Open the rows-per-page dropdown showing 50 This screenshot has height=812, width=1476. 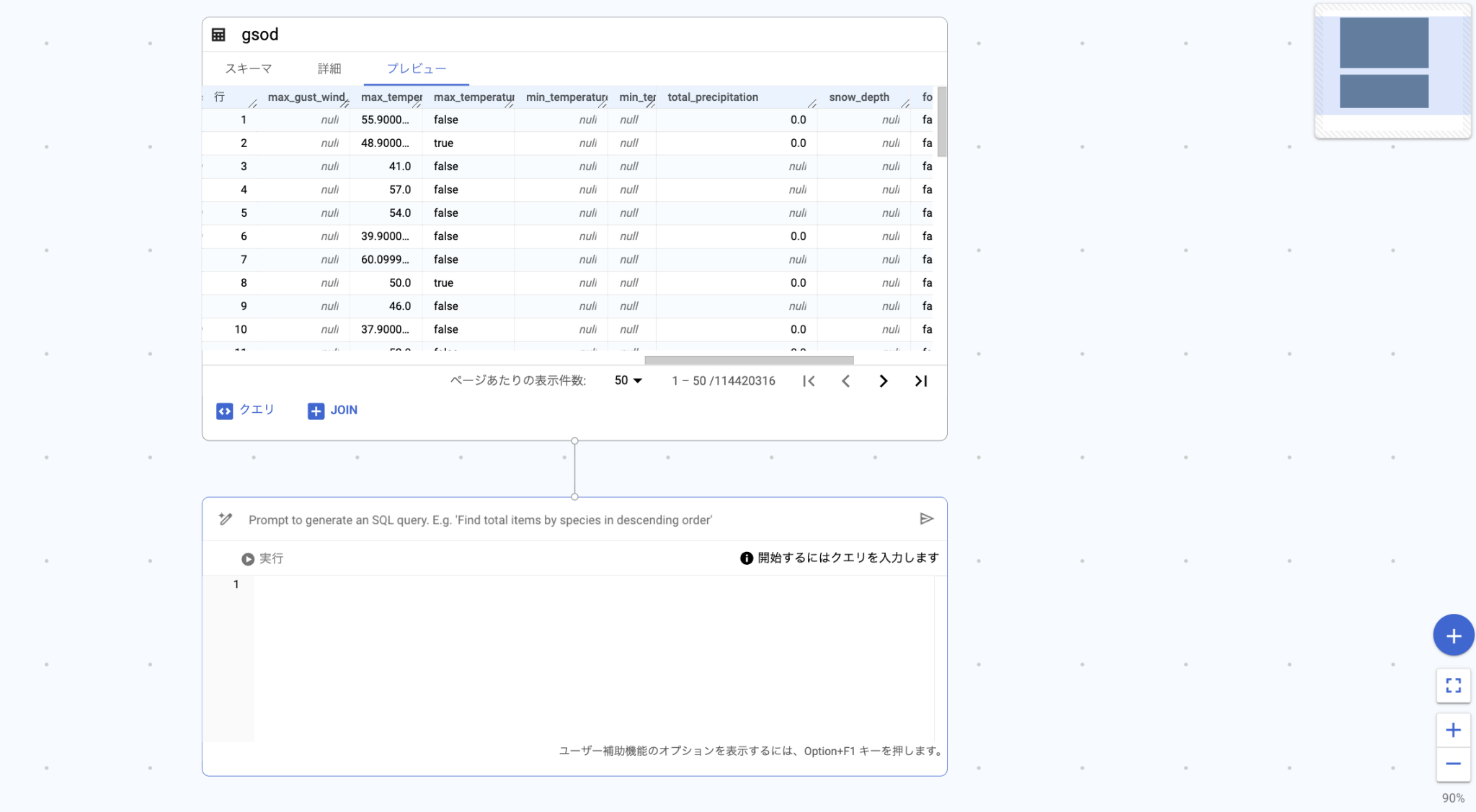click(x=627, y=380)
